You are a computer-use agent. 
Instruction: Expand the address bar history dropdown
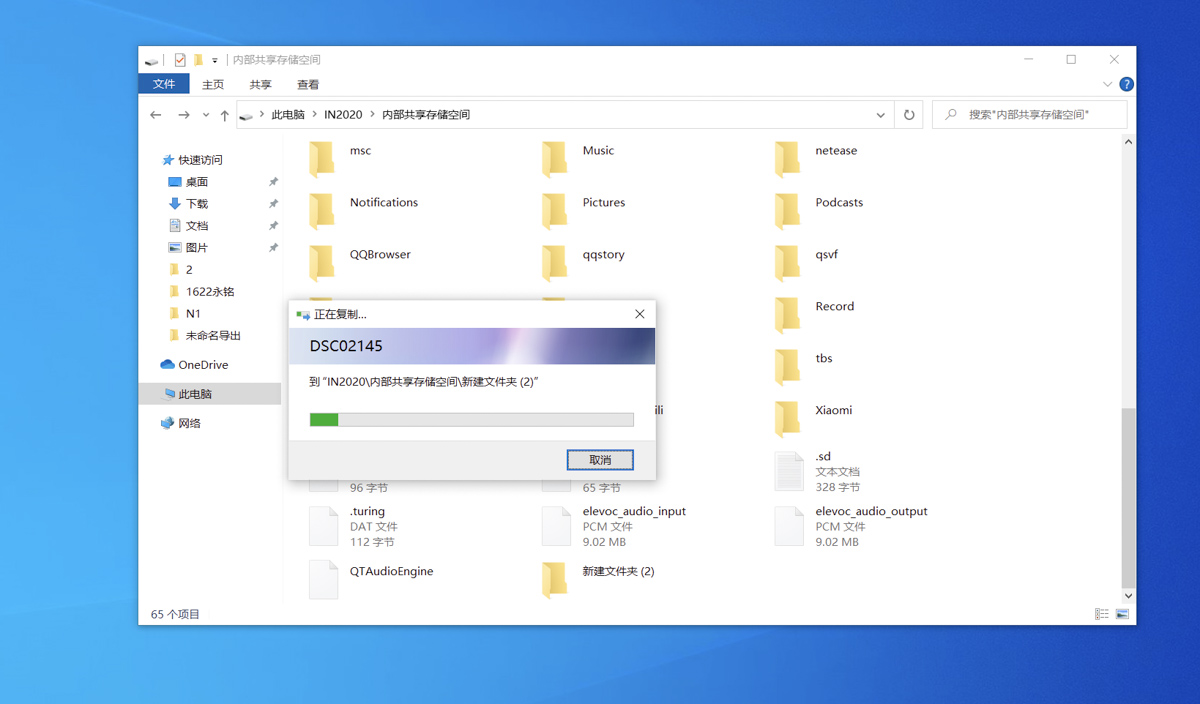[x=880, y=115]
